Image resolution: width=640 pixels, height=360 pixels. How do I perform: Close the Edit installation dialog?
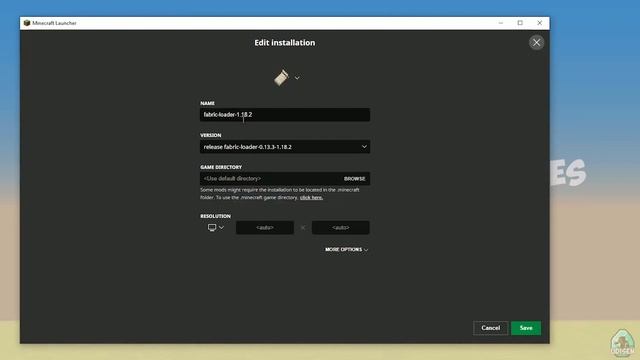[536, 42]
